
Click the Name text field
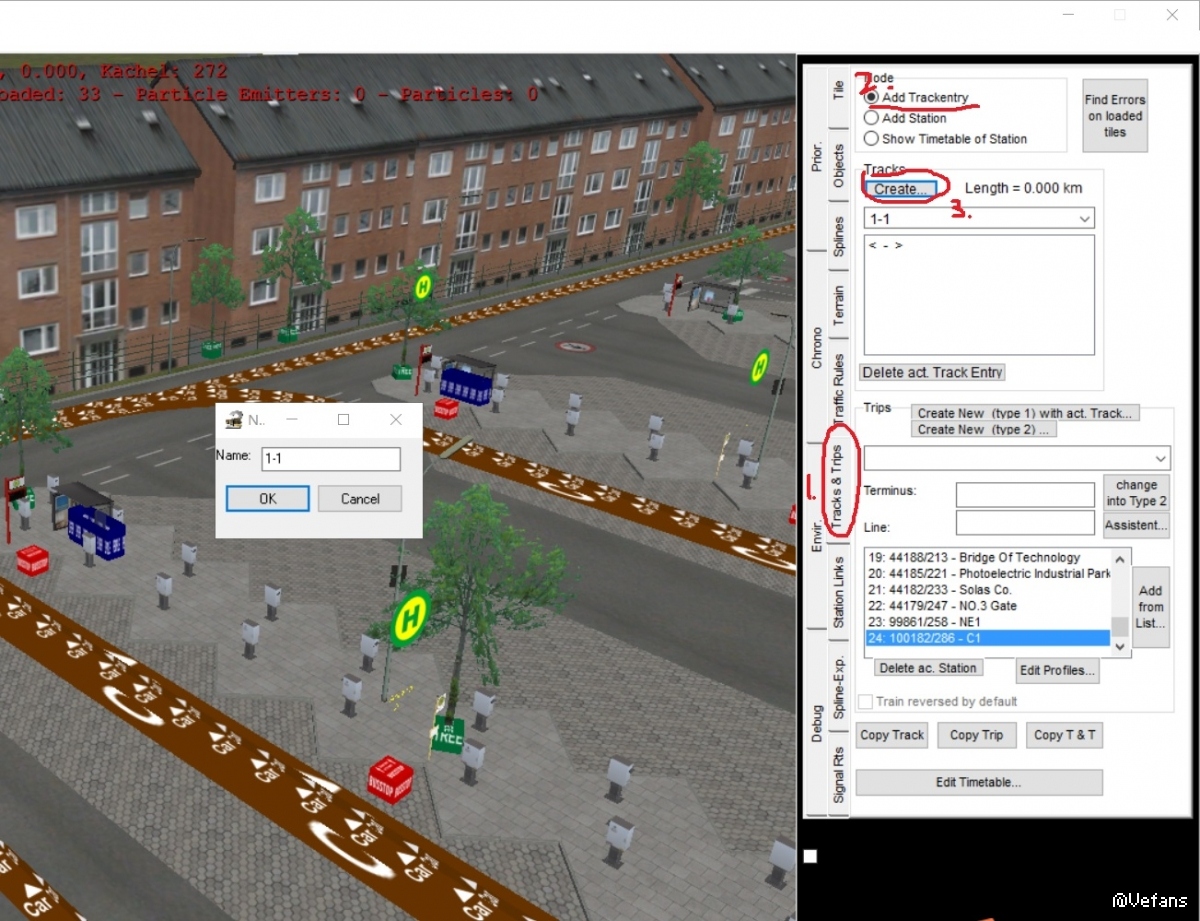pyautogui.click(x=330, y=459)
